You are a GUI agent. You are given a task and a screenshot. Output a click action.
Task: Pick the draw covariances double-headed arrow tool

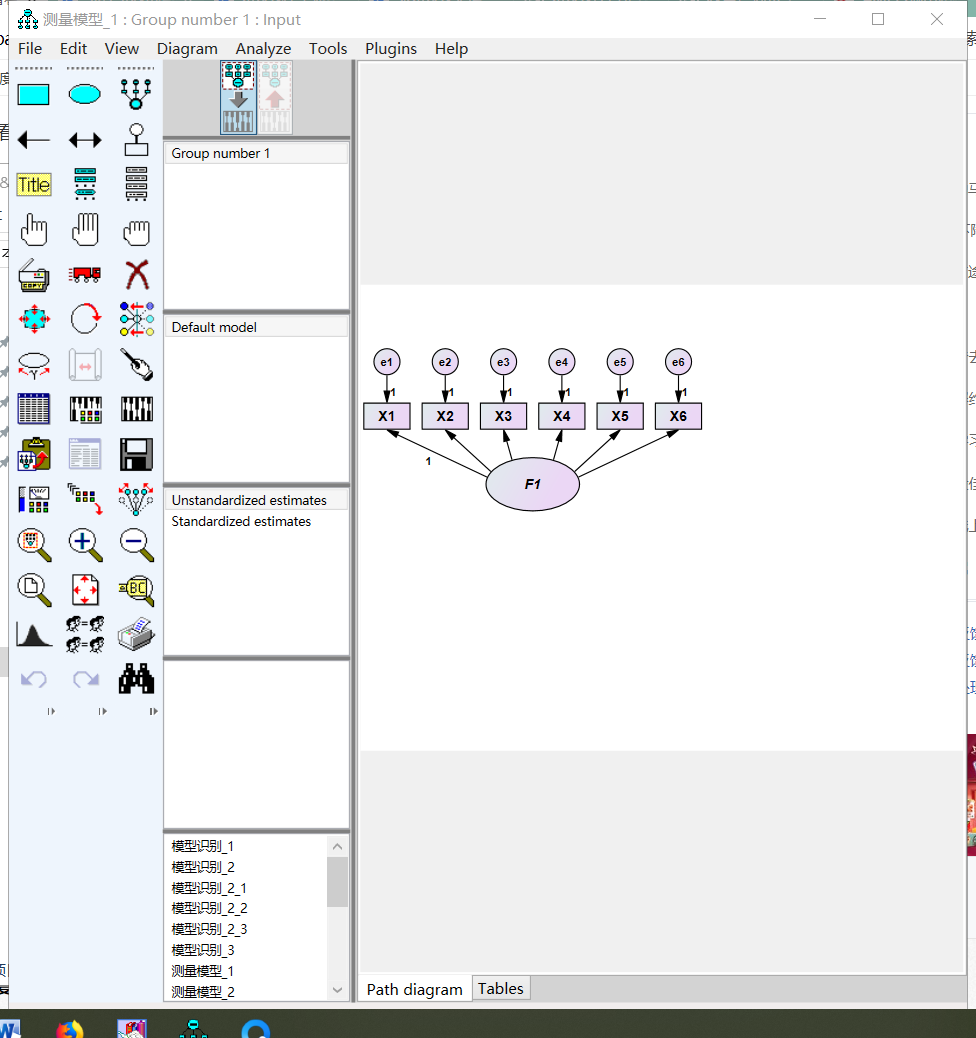85,140
